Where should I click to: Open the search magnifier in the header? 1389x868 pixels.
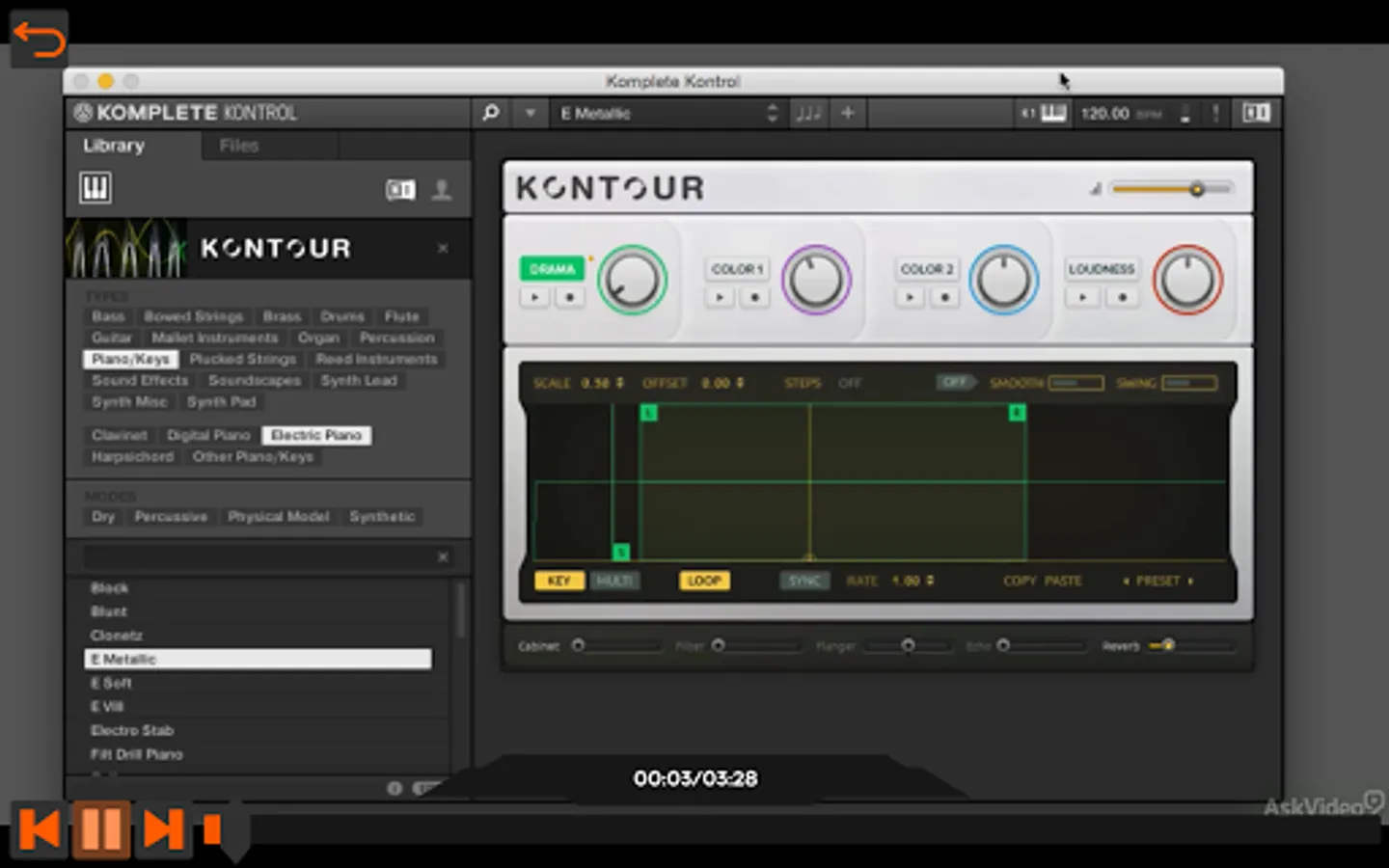[x=491, y=113]
